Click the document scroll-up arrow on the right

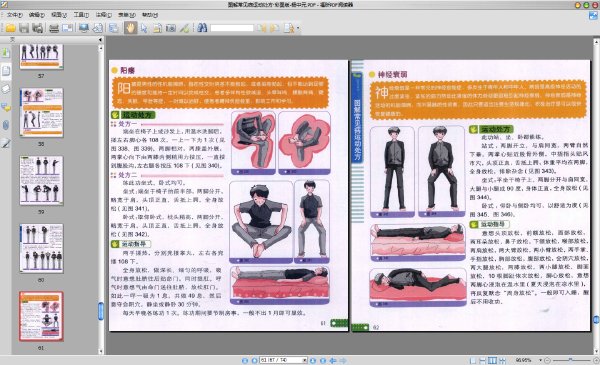click(x=597, y=41)
